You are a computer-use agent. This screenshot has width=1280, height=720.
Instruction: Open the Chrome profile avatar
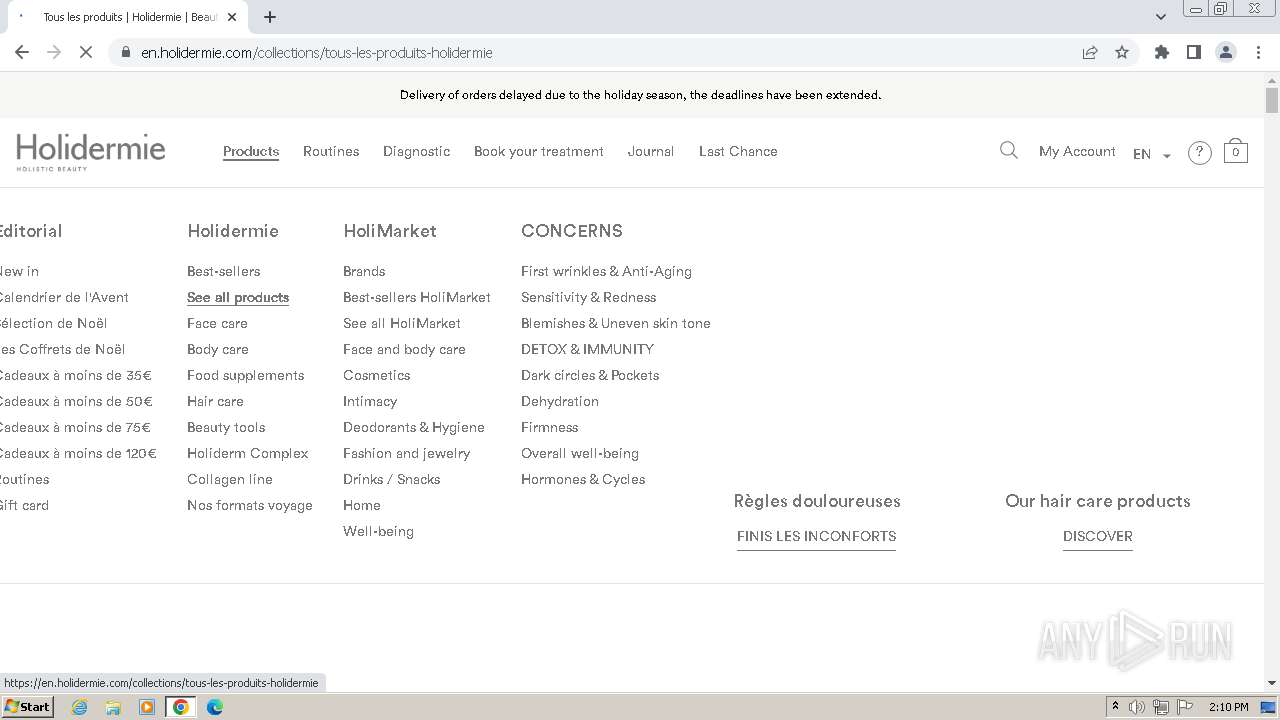1226,52
